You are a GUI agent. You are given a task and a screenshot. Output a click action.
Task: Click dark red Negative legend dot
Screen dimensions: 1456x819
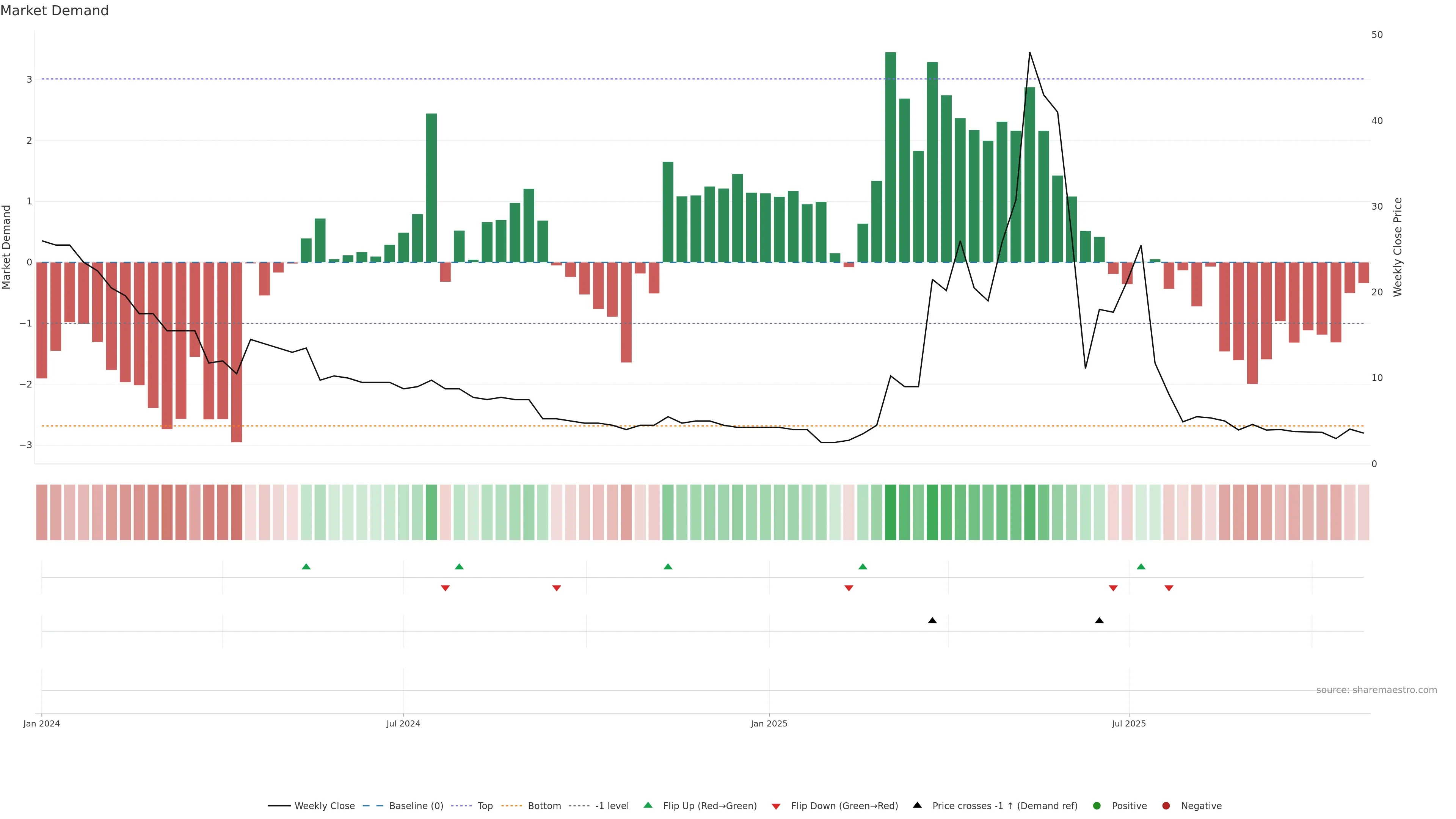[1166, 805]
